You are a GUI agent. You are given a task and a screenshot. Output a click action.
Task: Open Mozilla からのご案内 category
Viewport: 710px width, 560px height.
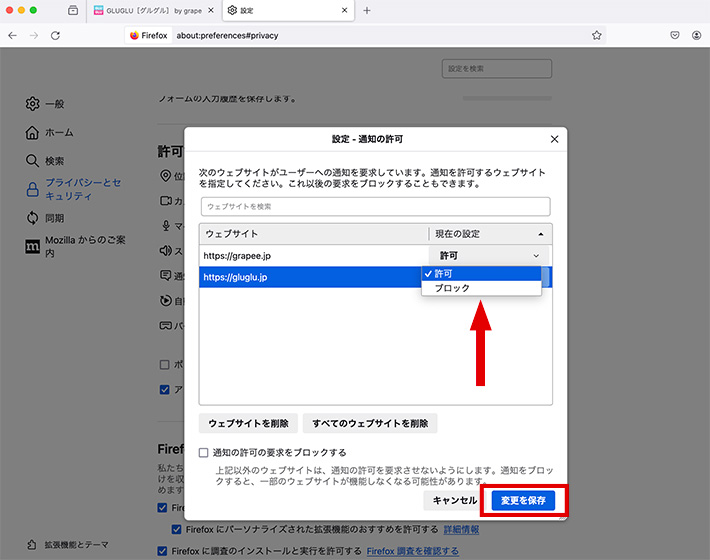point(75,246)
